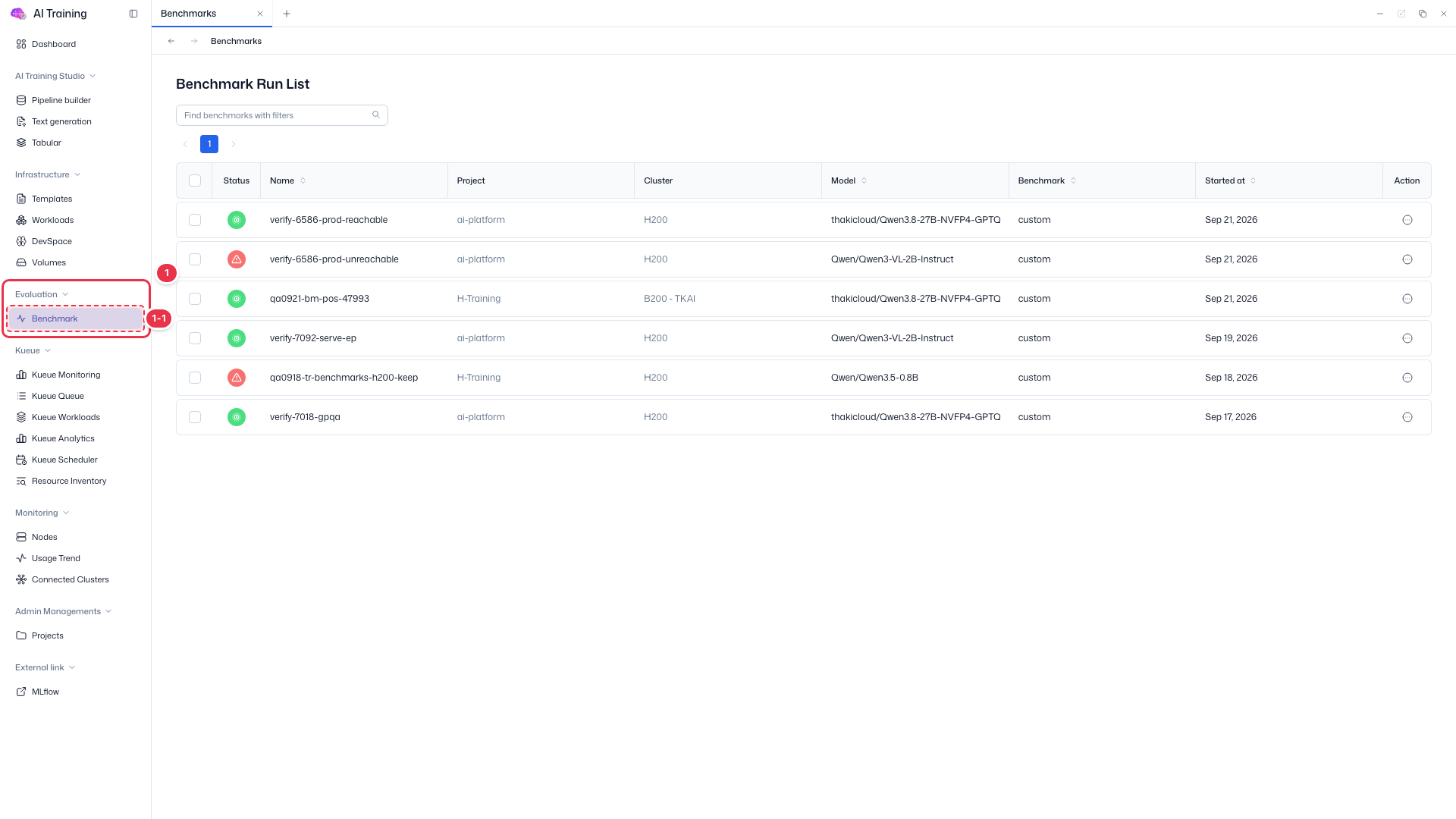Go to page 1 button
The height and width of the screenshot is (819, 1456).
coord(209,144)
